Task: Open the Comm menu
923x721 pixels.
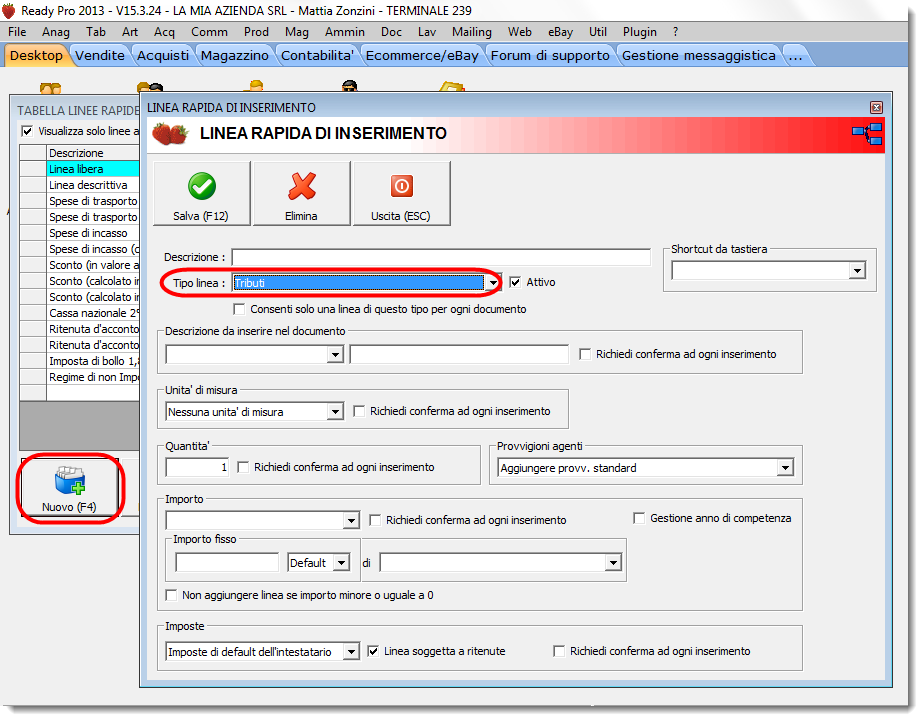Action: pyautogui.click(x=209, y=32)
